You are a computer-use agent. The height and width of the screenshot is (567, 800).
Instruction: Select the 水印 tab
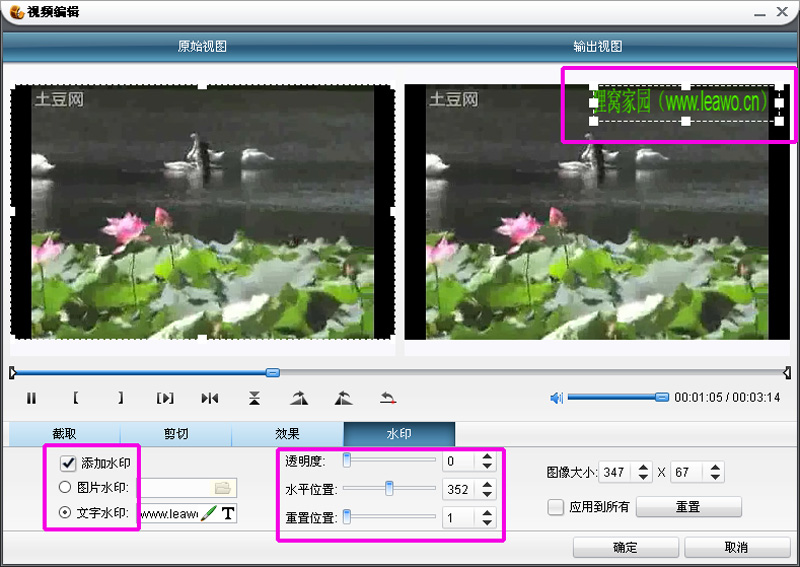[x=399, y=434]
